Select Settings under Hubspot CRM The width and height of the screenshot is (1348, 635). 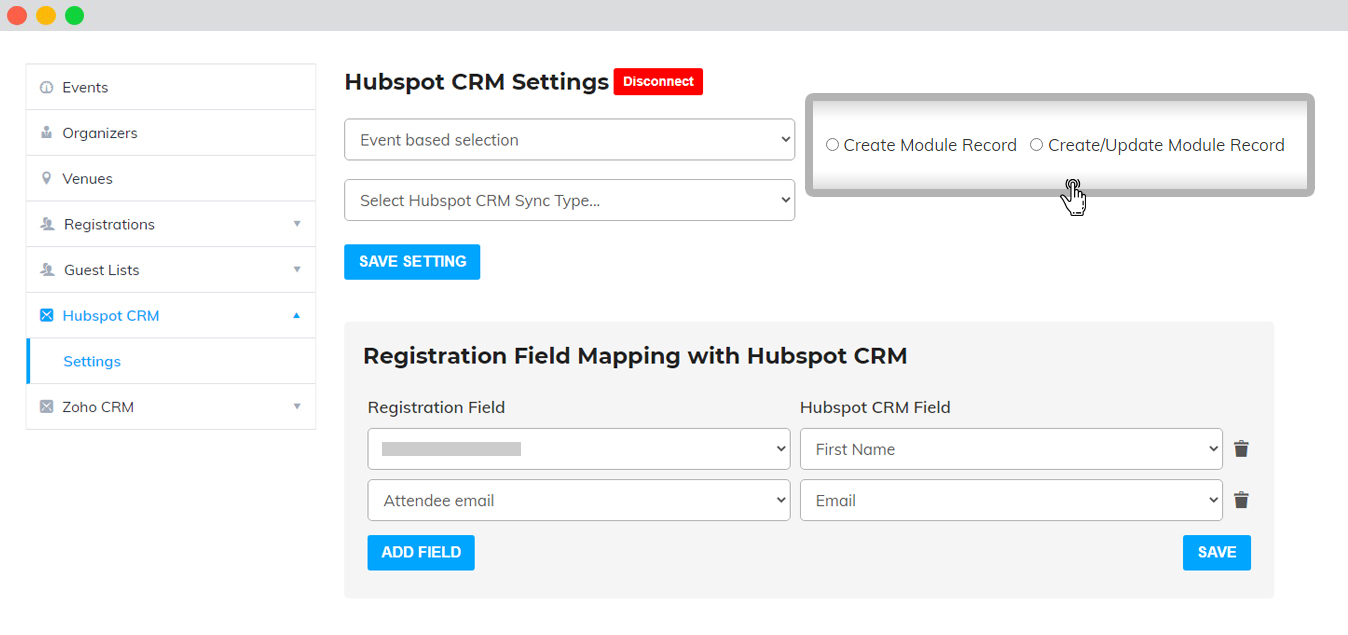pos(171,361)
